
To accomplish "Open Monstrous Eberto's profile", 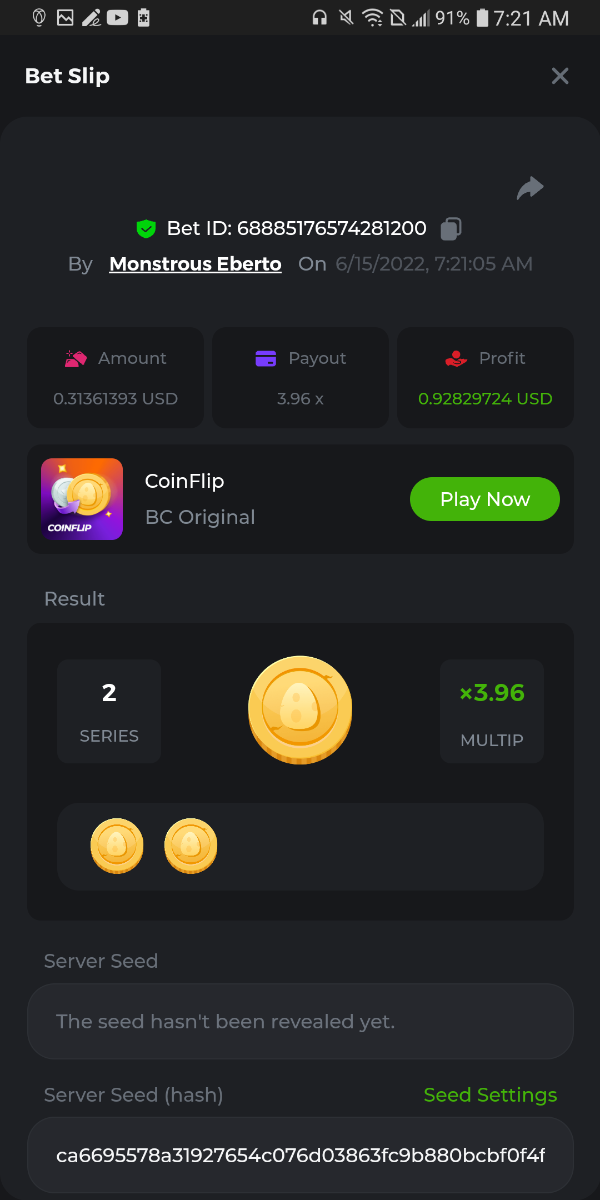I will [195, 264].
